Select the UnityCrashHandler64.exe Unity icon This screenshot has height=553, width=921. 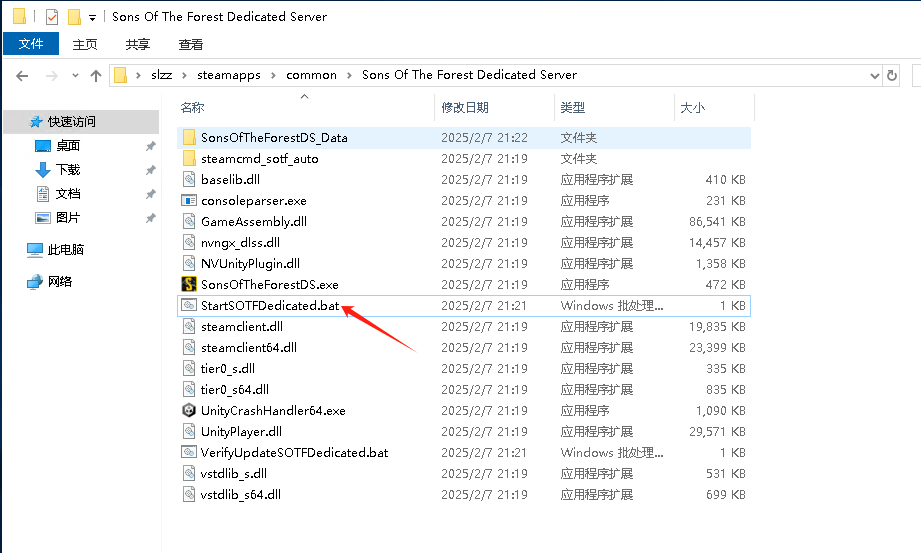189,411
